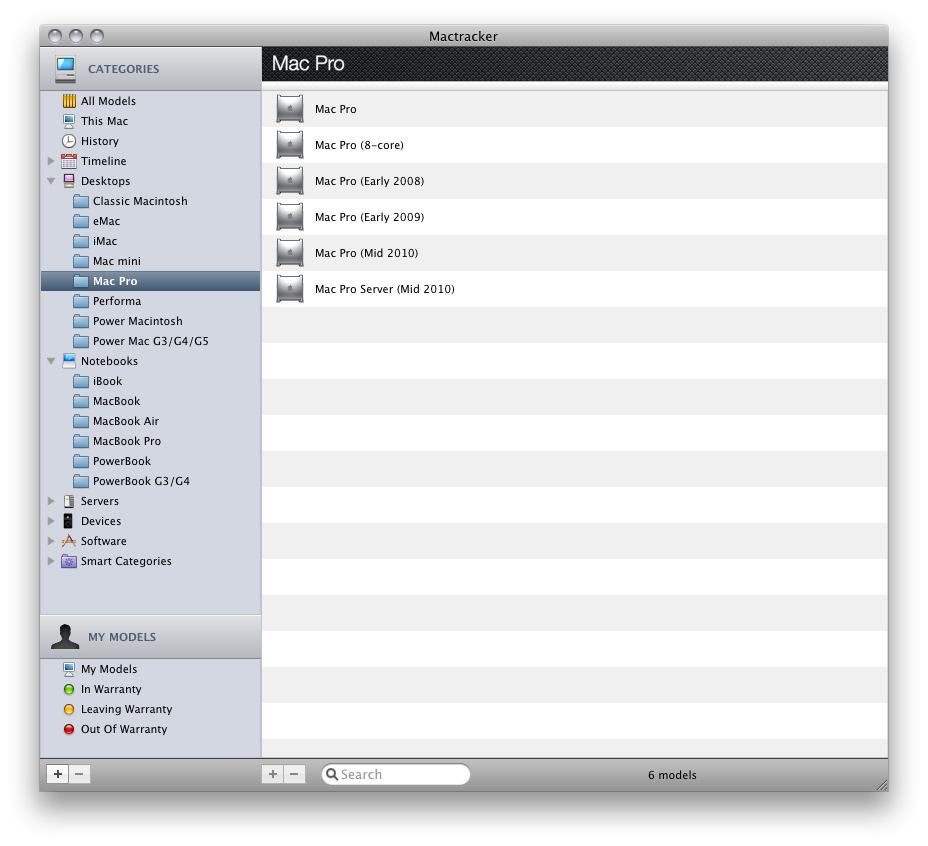Add a model with the list plus button

click(273, 774)
